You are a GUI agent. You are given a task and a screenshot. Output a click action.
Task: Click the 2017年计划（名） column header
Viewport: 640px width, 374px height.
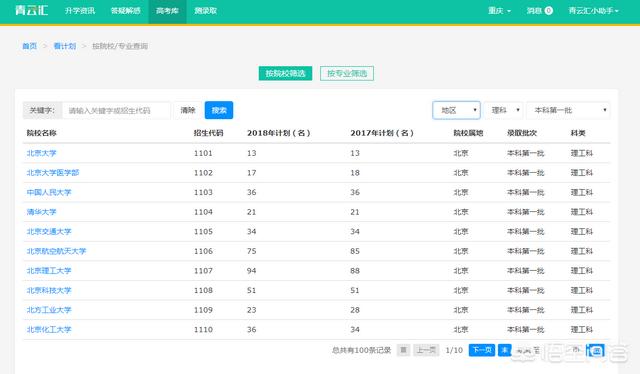[x=382, y=133]
